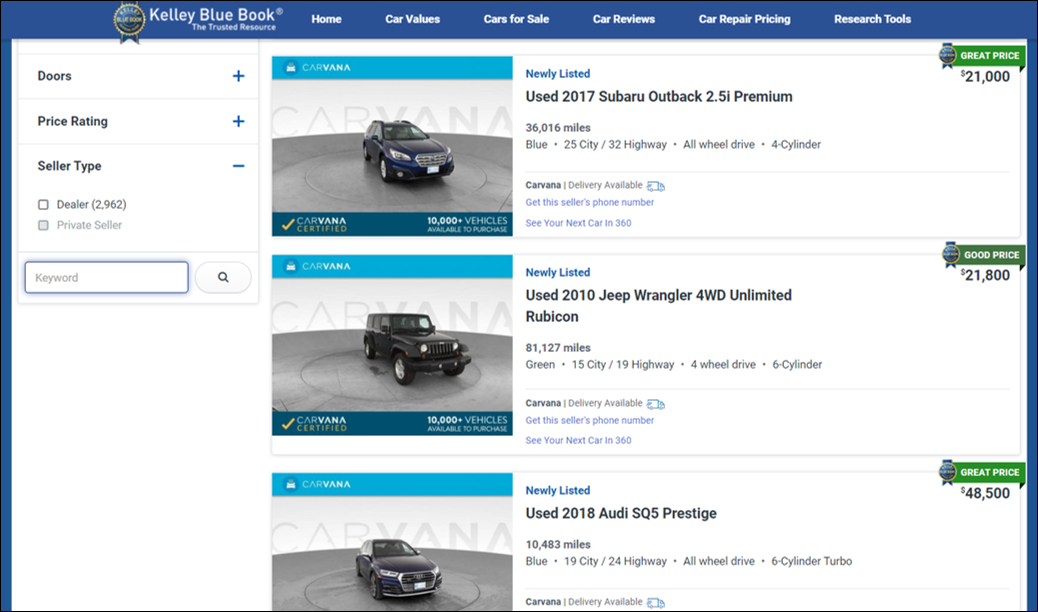
Task: Click Good Price badge on Jeep Wrangler listing
Action: click(x=983, y=255)
